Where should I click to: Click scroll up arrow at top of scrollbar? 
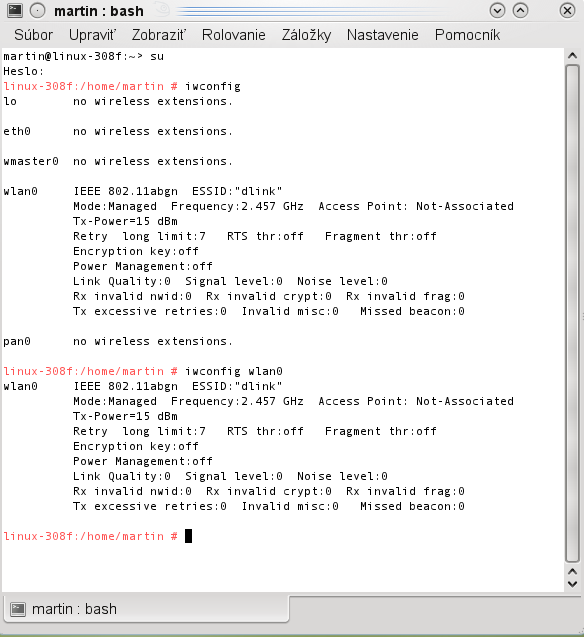pyautogui.click(x=573, y=56)
